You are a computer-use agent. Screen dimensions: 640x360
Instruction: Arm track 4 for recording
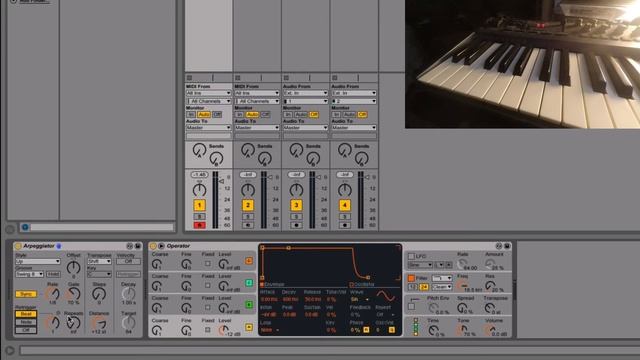point(345,225)
